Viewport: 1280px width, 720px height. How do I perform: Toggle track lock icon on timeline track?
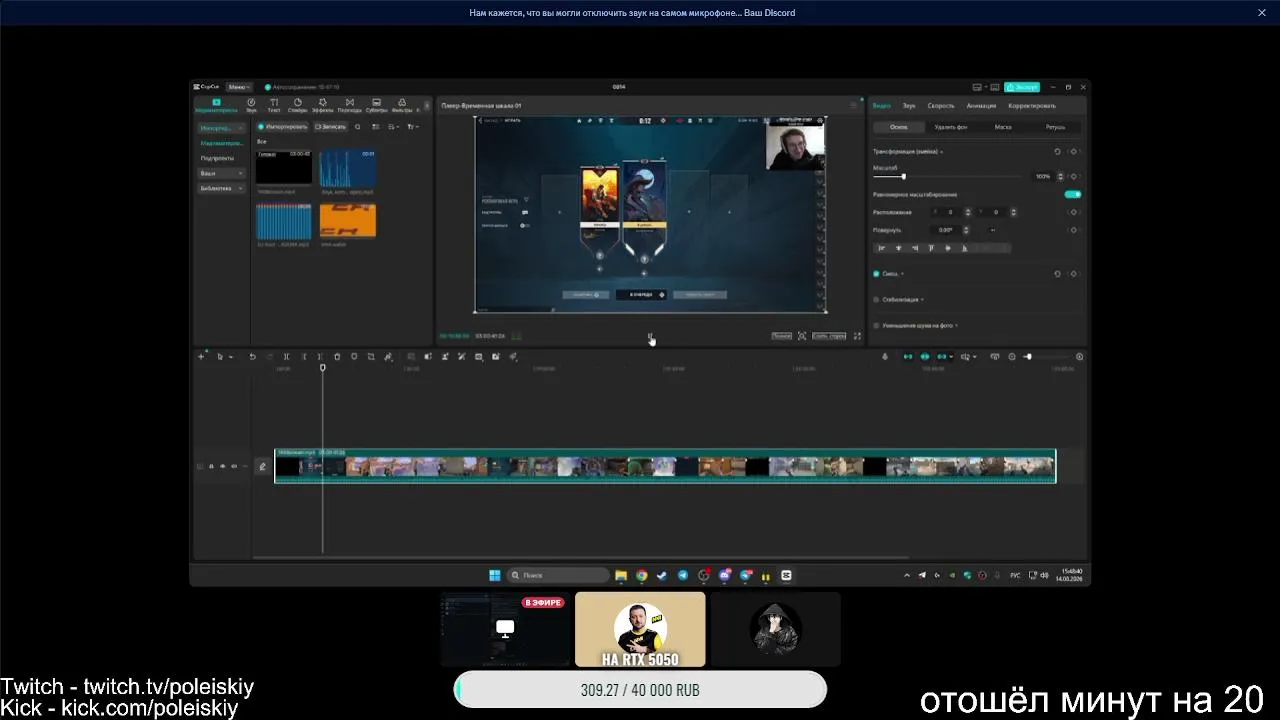click(x=211, y=466)
